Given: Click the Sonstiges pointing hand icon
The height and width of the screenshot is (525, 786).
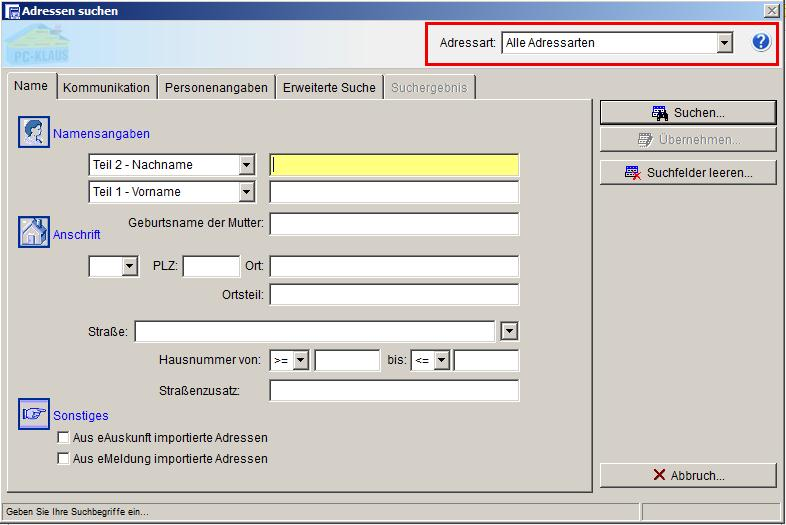Looking at the screenshot, I should pyautogui.click(x=34, y=414).
